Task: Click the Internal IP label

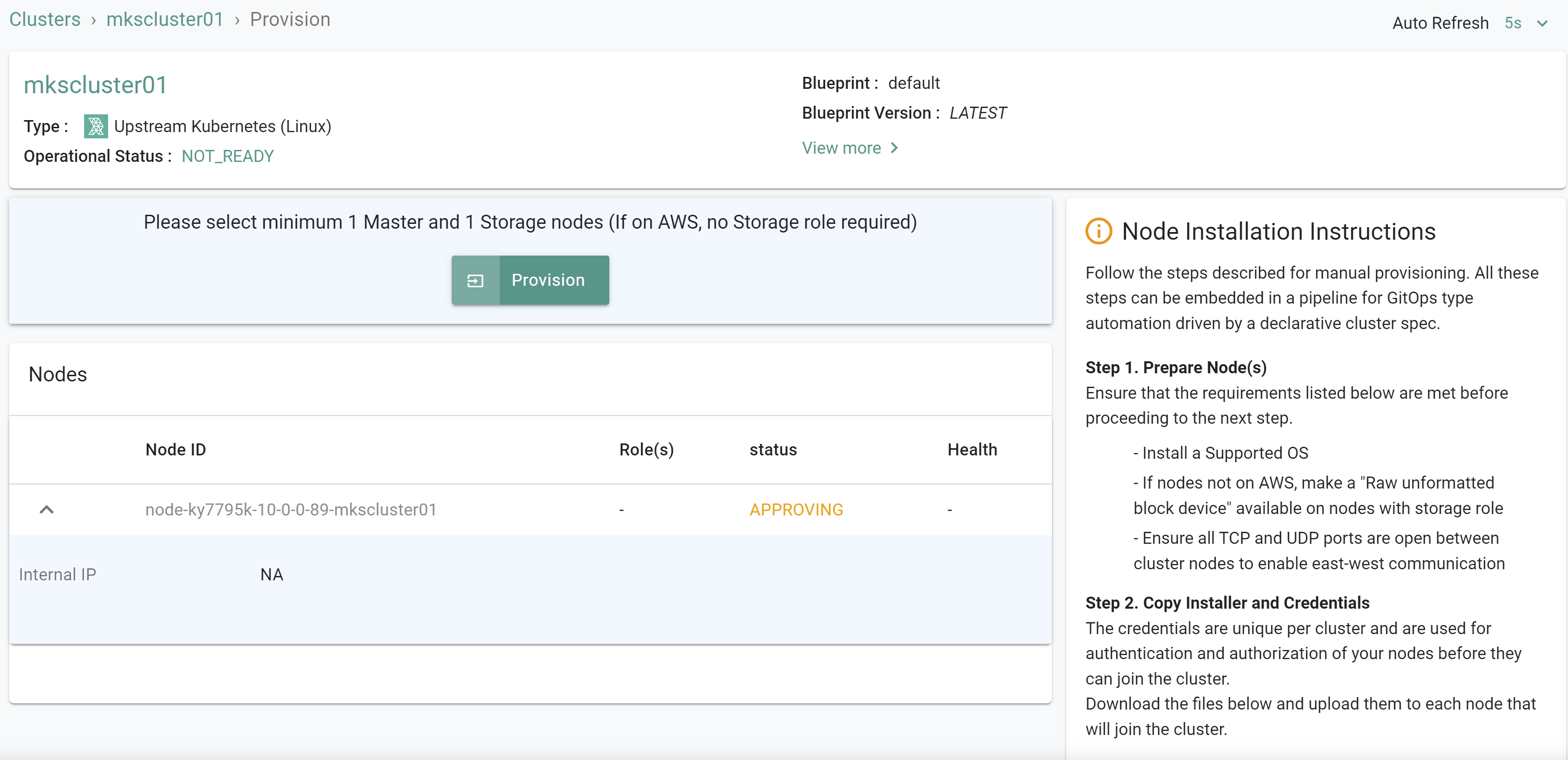Action: (58, 575)
